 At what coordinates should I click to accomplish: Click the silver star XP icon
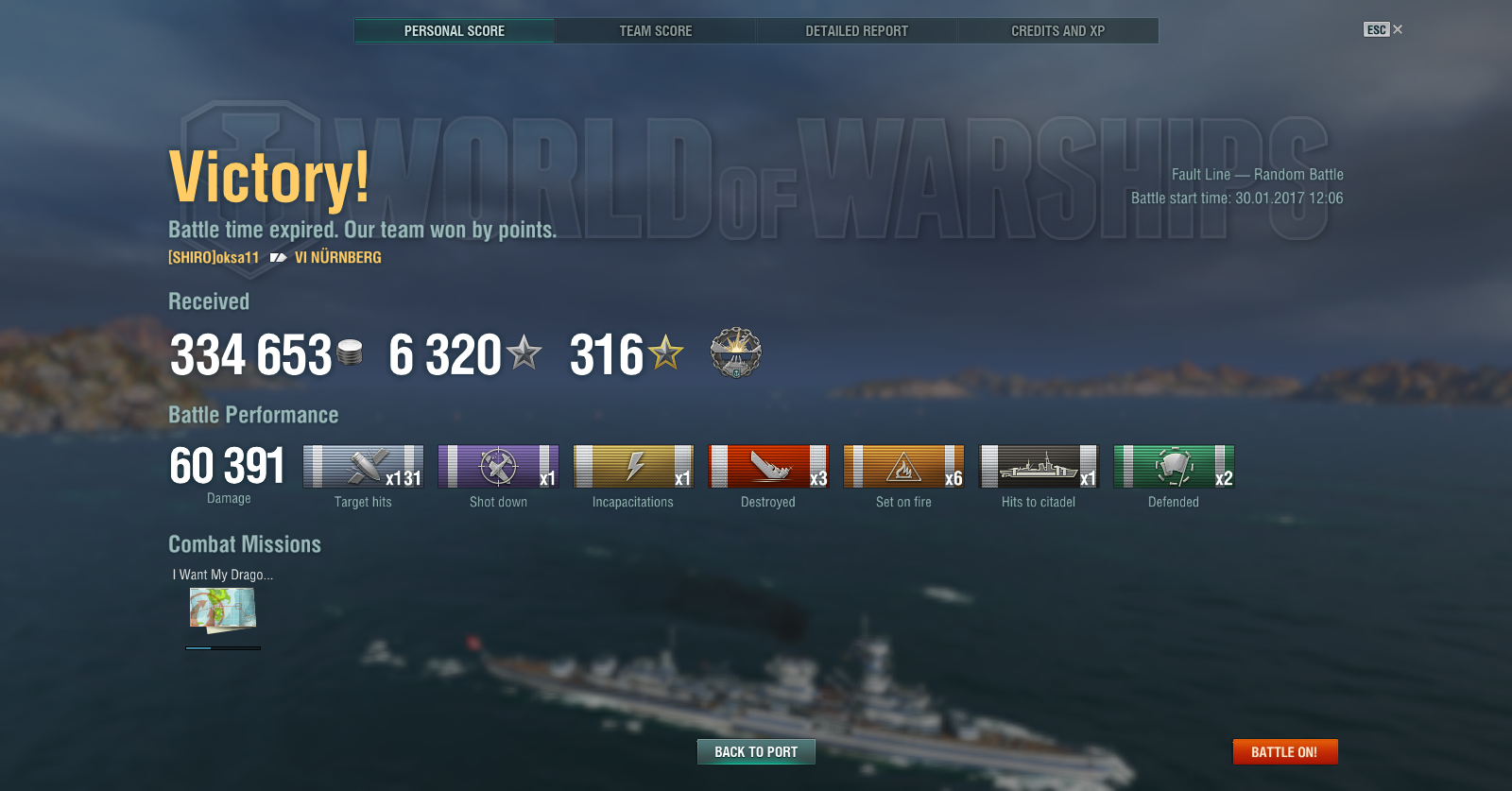[524, 353]
